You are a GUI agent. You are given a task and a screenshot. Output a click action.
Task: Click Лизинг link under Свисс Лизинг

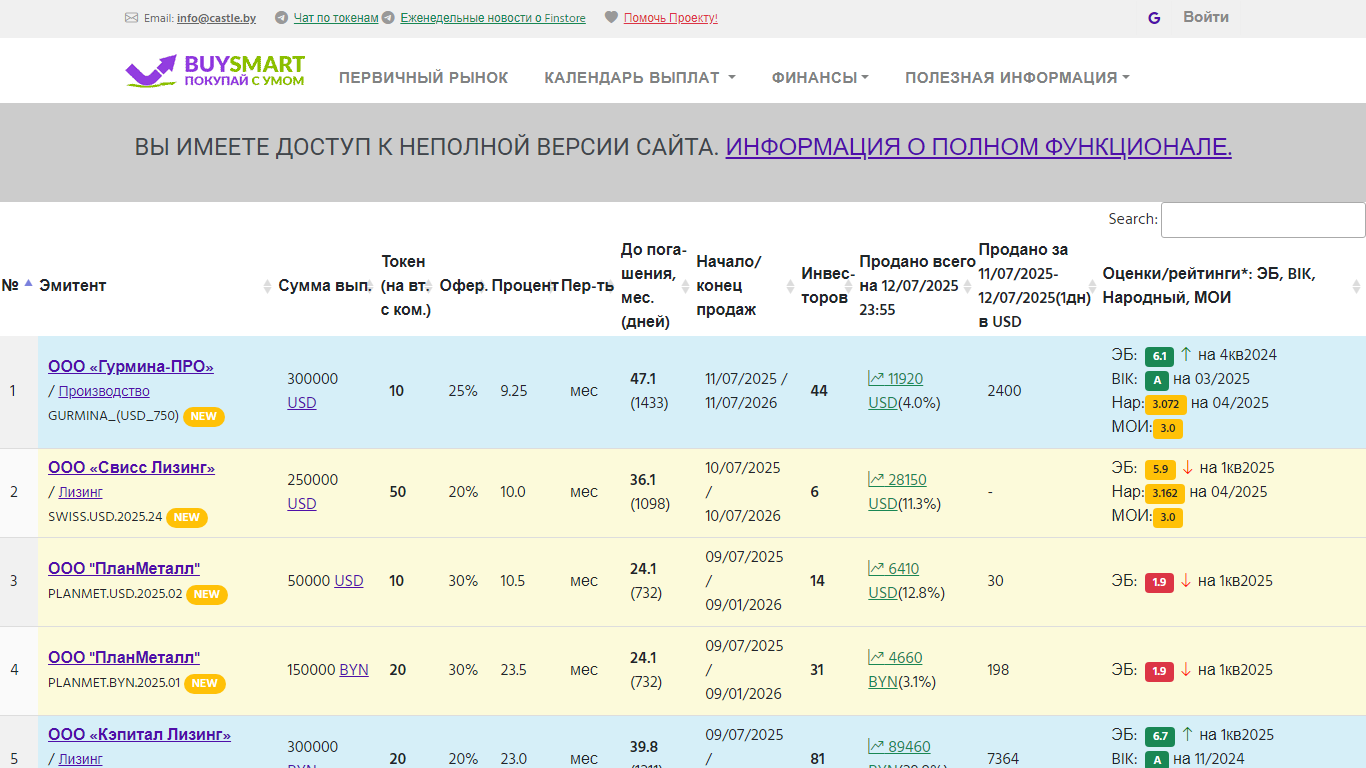pyautogui.click(x=80, y=493)
